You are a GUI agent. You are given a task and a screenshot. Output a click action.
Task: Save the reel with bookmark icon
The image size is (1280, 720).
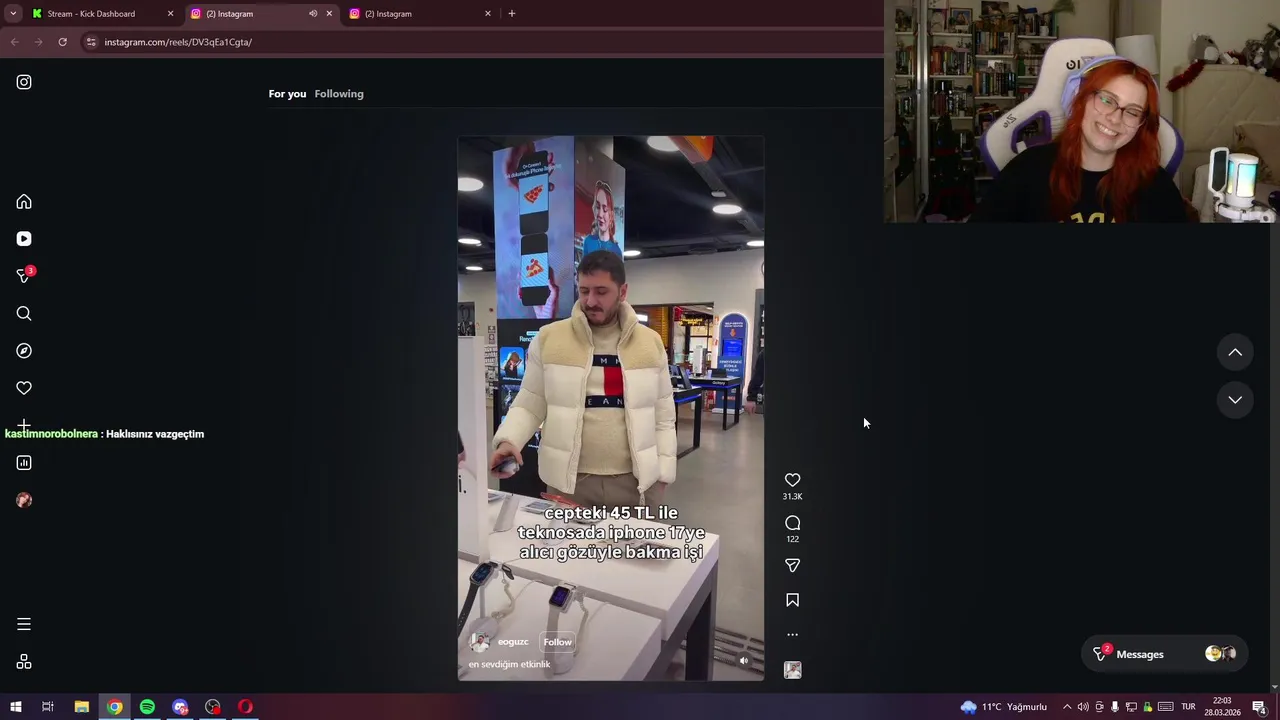coord(792,600)
